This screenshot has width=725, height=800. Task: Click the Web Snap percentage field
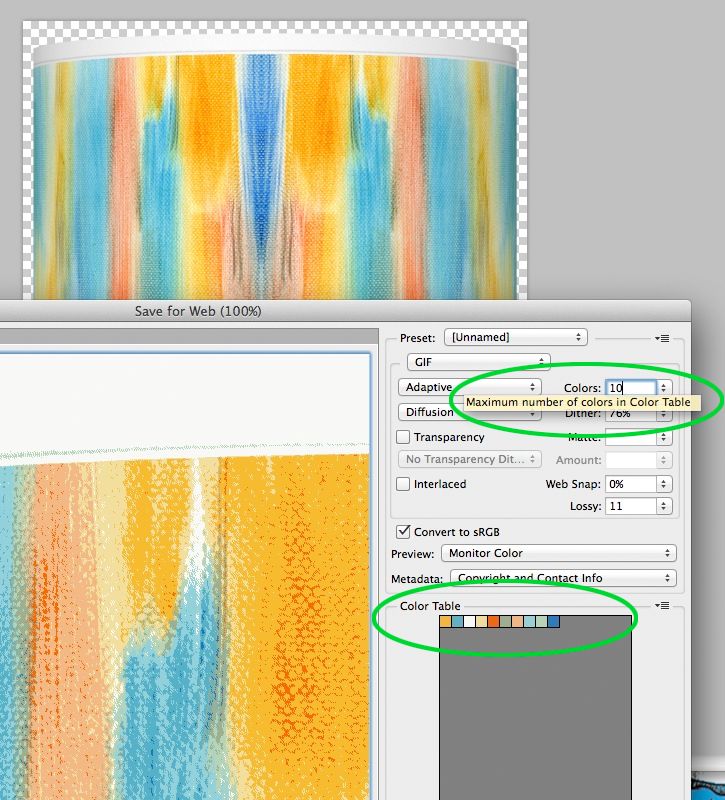tap(629, 484)
